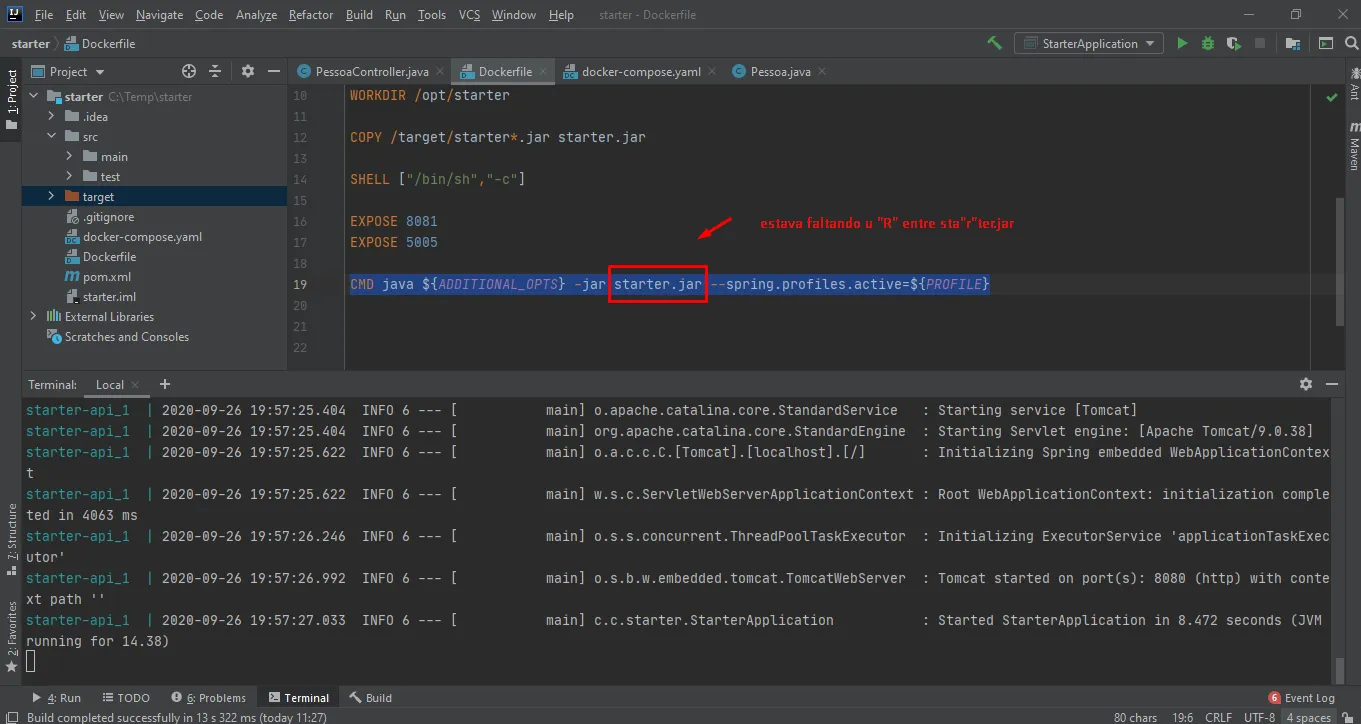Open the StarterApplication run configuration dropdown
Image resolution: width=1361 pixels, height=724 pixels.
click(1088, 43)
